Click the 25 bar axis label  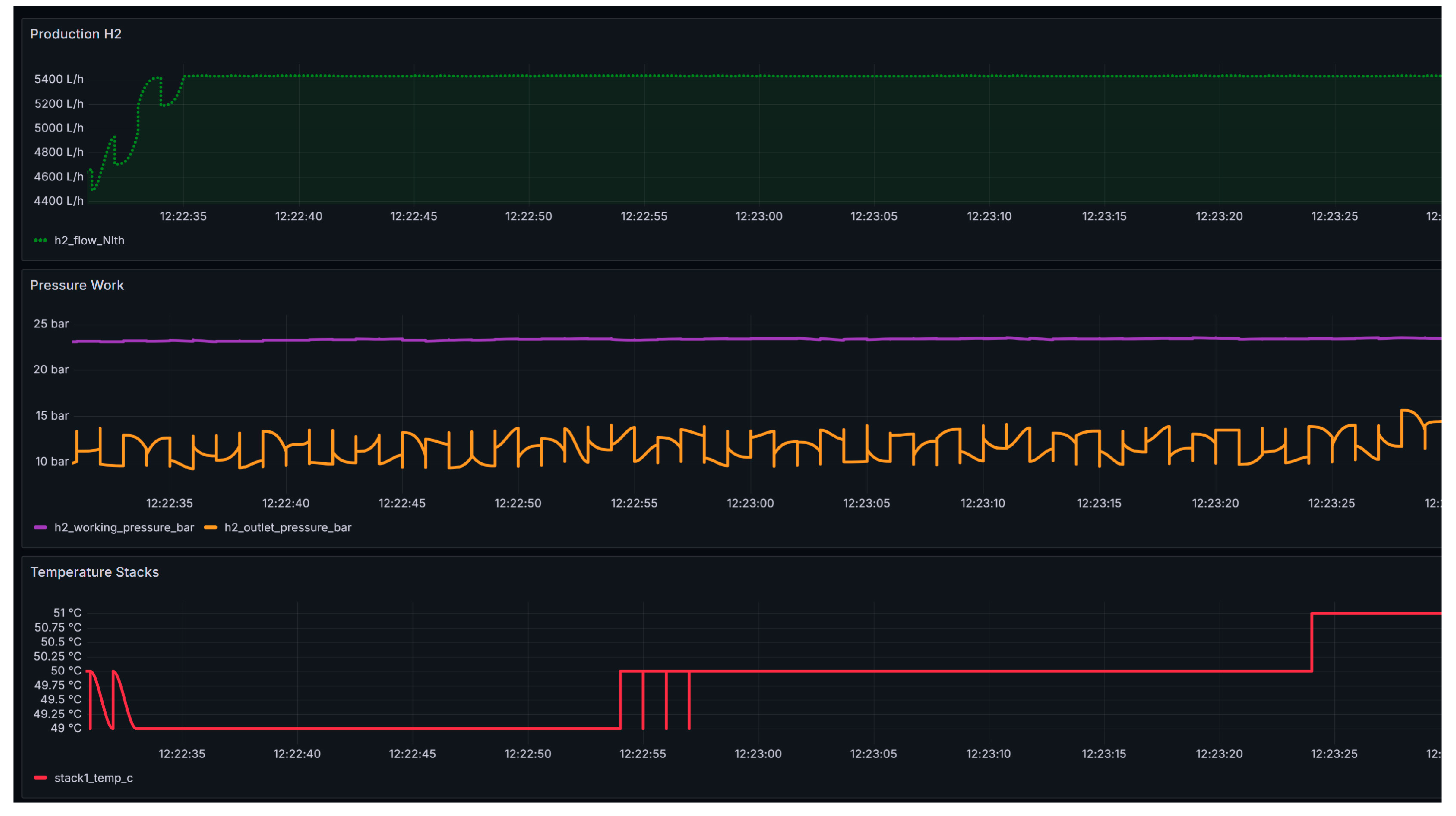(51, 324)
